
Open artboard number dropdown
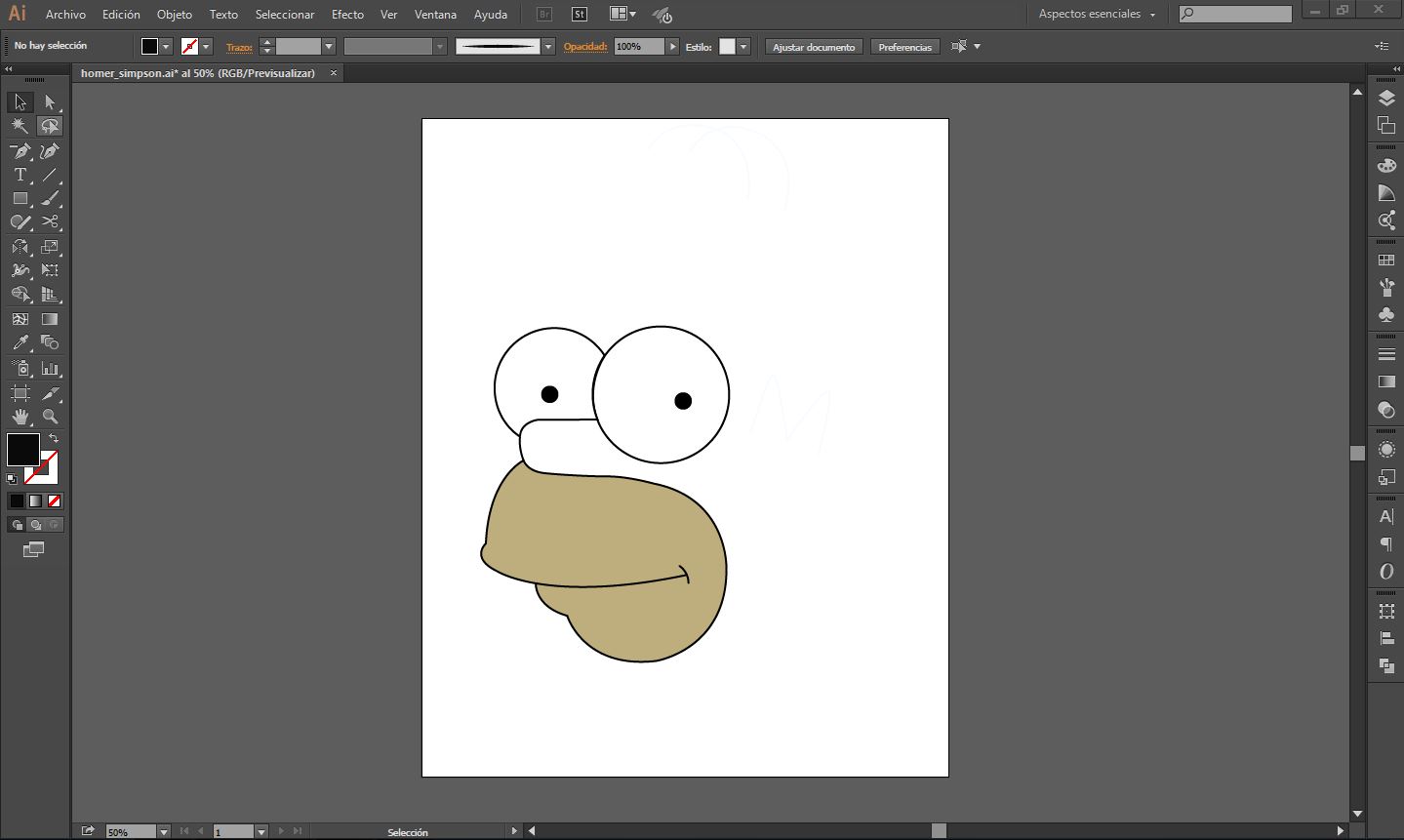click(x=261, y=832)
